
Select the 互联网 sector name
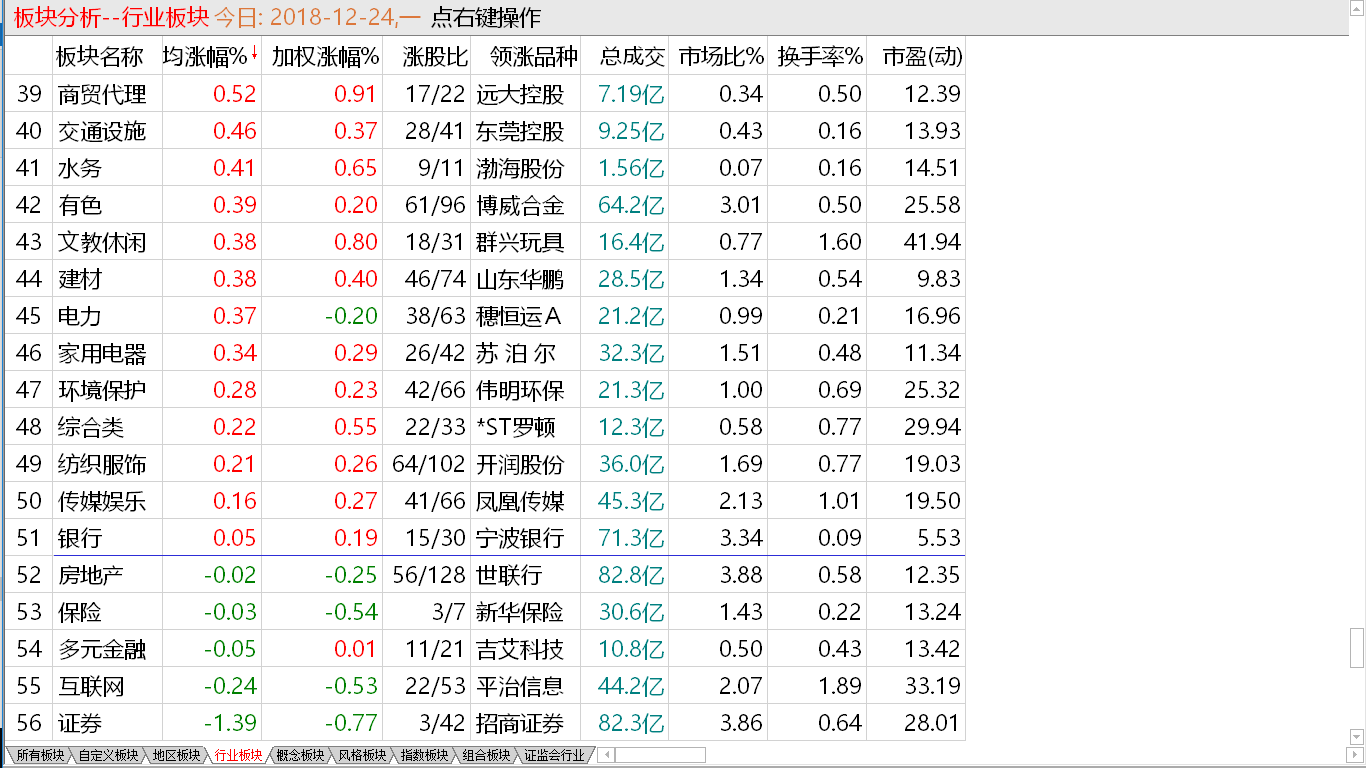pos(91,686)
